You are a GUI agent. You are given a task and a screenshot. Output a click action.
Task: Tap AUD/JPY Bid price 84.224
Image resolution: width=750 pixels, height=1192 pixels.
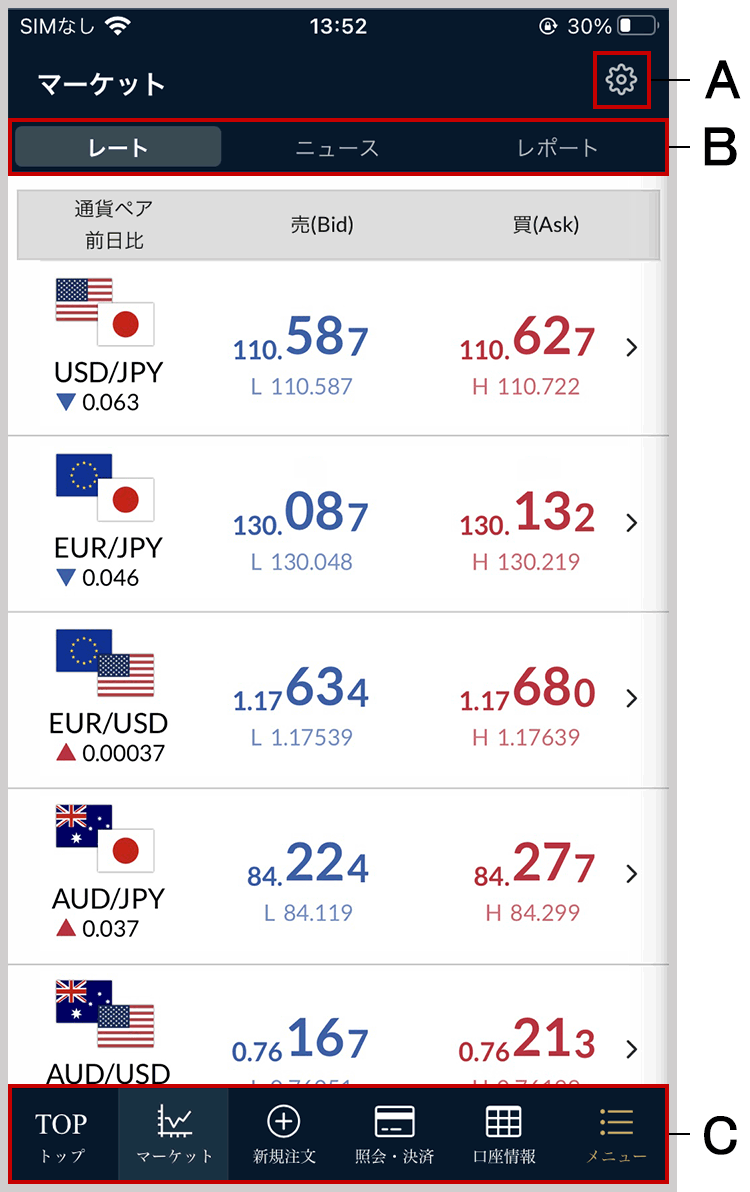[308, 864]
